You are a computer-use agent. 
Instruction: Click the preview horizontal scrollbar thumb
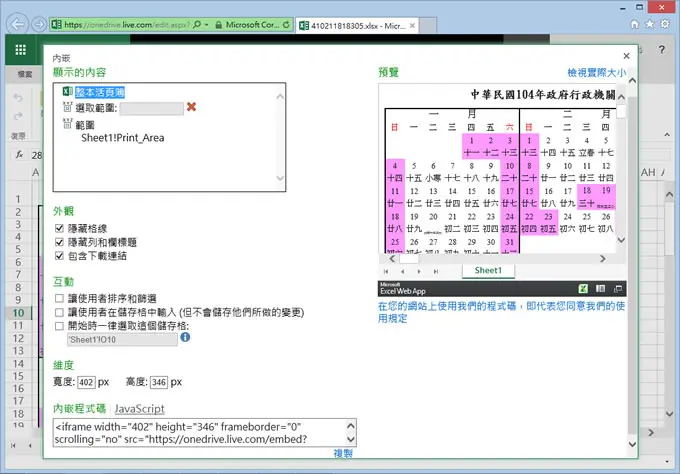[409, 259]
